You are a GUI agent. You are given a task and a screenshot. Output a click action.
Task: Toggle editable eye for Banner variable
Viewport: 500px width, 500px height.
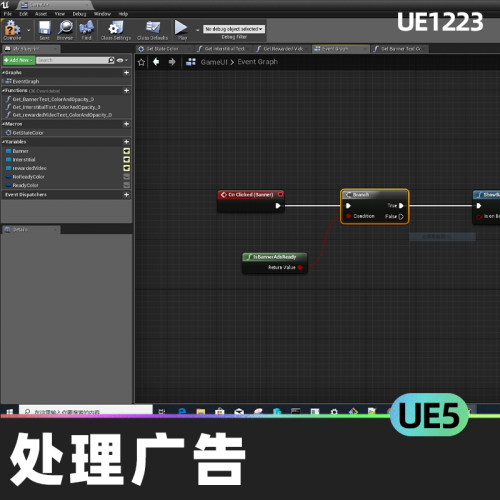click(x=126, y=151)
